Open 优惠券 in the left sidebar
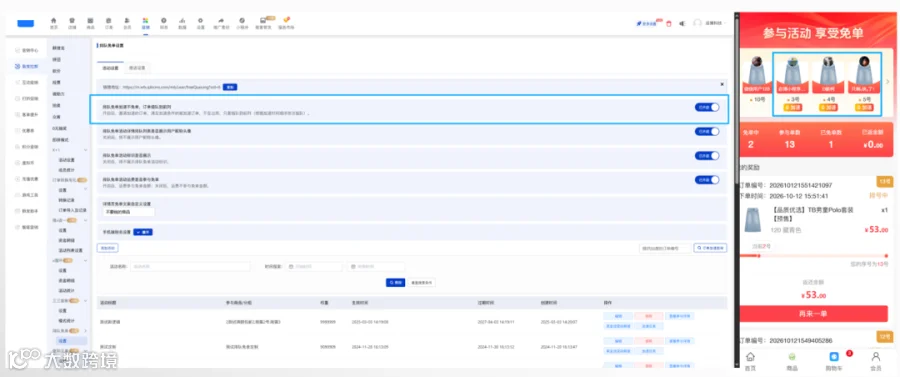 [25, 131]
